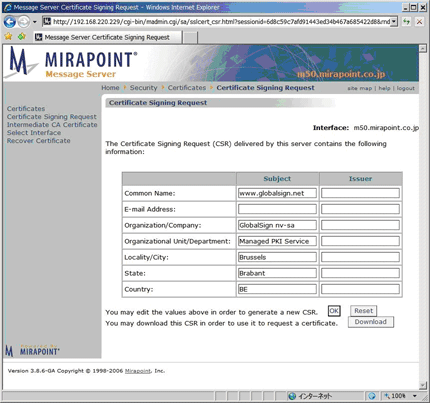Click the status bar protected mode icon
430x403 pixels.
372,396
